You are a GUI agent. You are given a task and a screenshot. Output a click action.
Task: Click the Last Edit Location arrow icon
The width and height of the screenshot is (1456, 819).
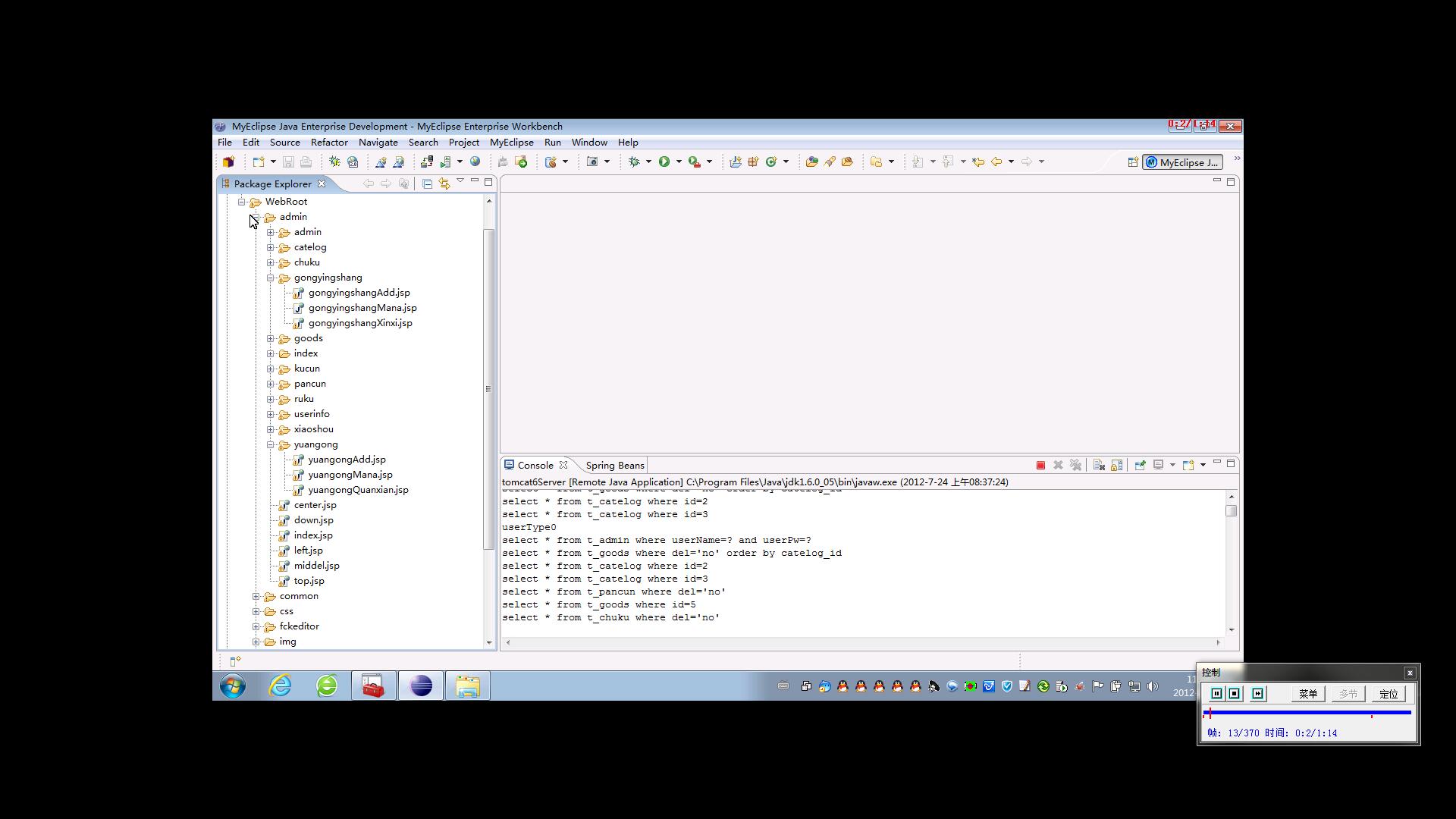click(x=978, y=162)
